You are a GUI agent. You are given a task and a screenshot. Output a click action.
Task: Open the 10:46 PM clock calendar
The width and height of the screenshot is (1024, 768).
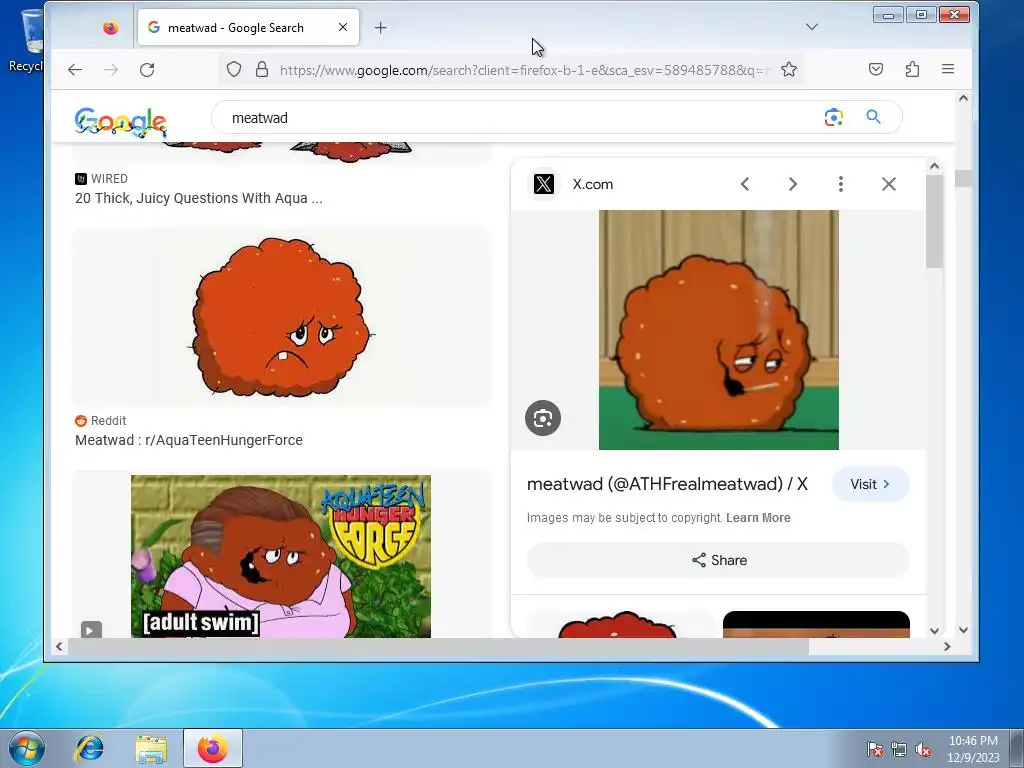pos(973,749)
